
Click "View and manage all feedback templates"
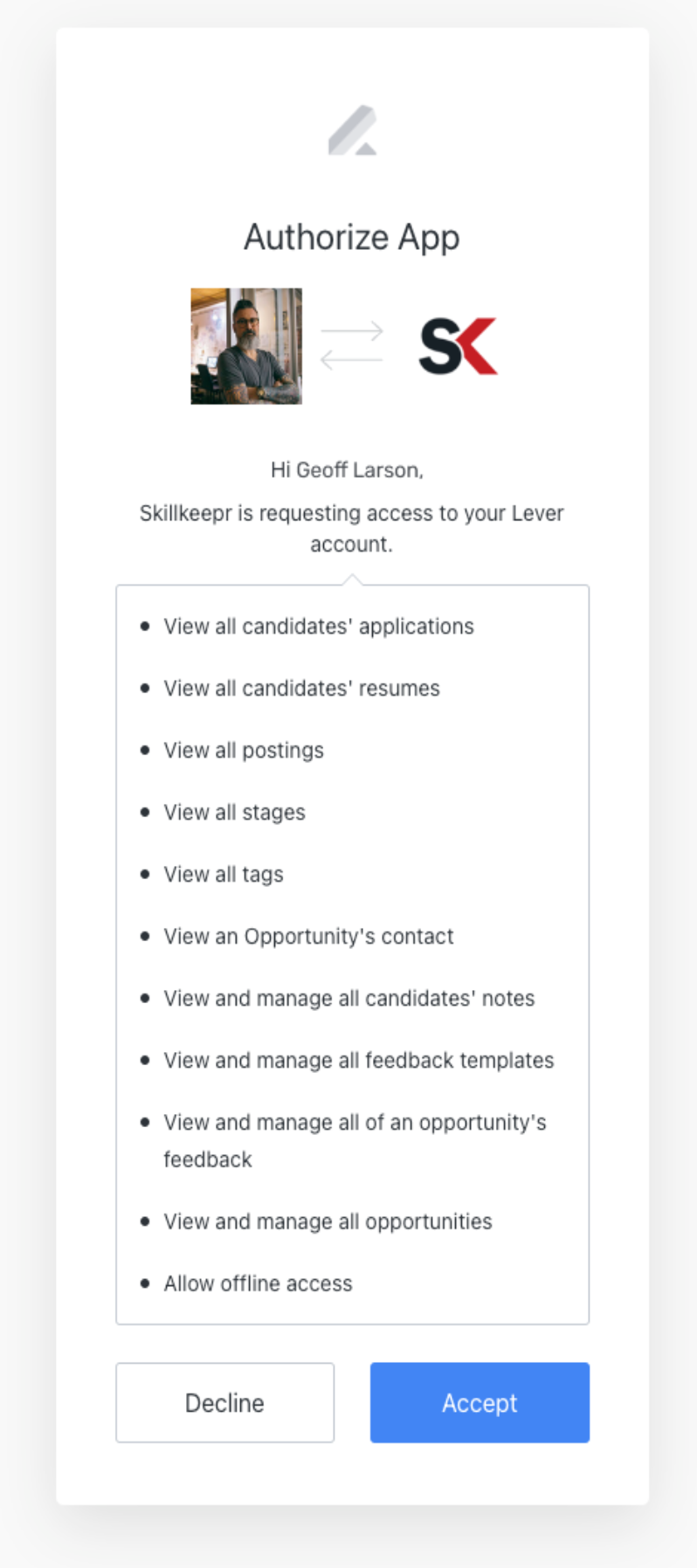358,1061
